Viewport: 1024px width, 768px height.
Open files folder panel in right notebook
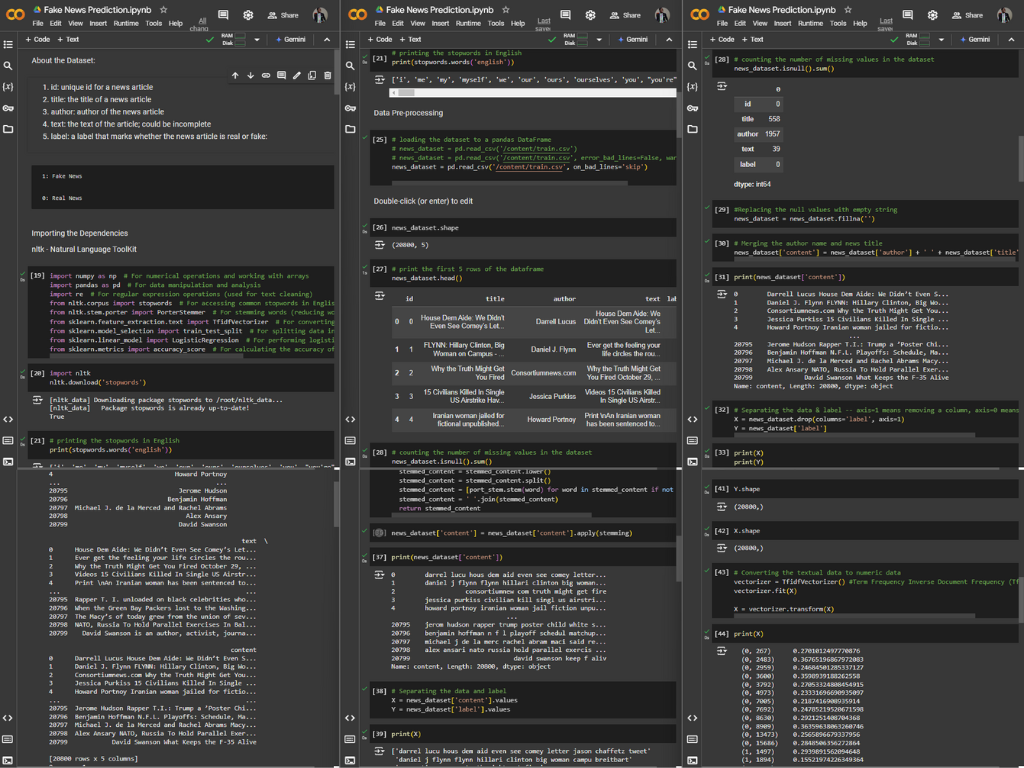pos(692,129)
